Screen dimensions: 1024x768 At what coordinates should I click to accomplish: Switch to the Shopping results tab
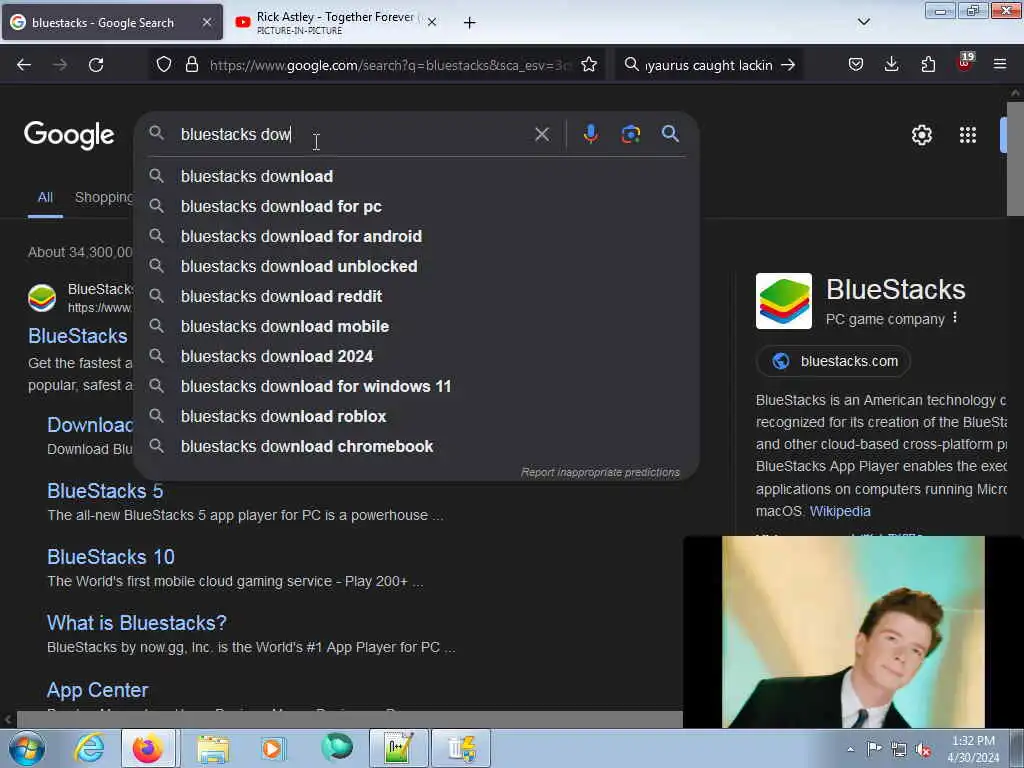tap(104, 197)
